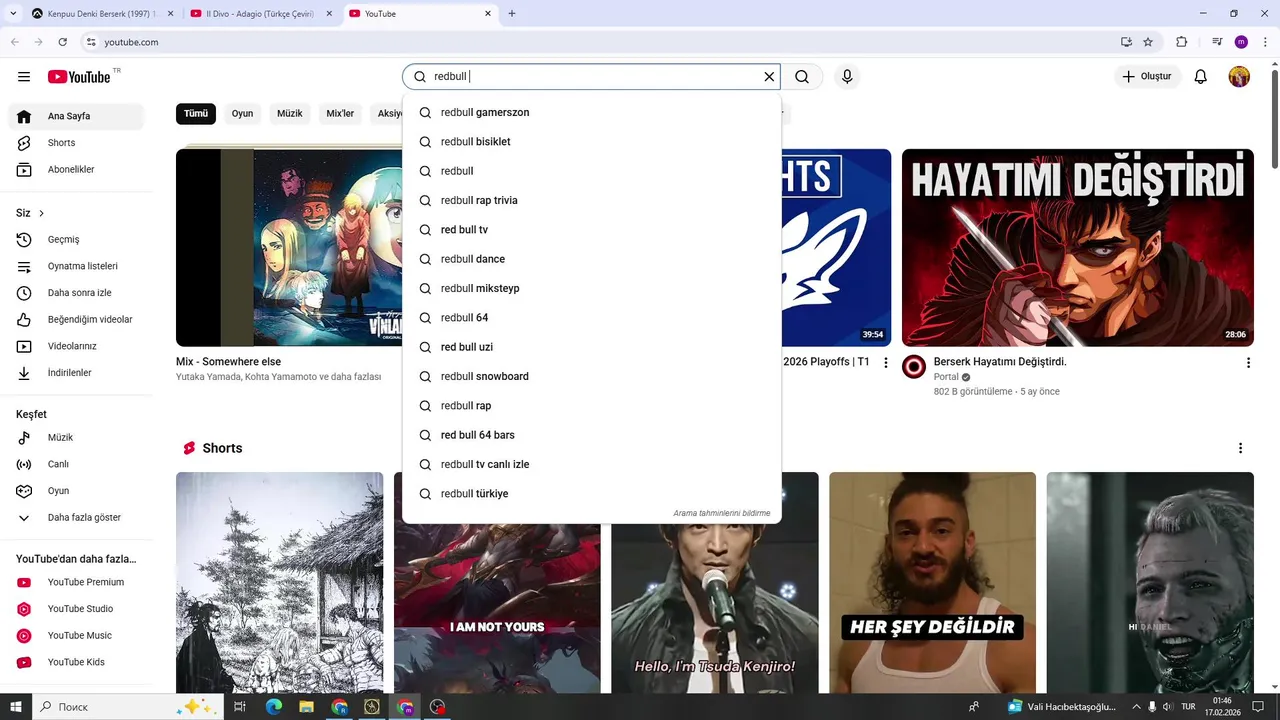Open the notifications bell

(1201, 77)
